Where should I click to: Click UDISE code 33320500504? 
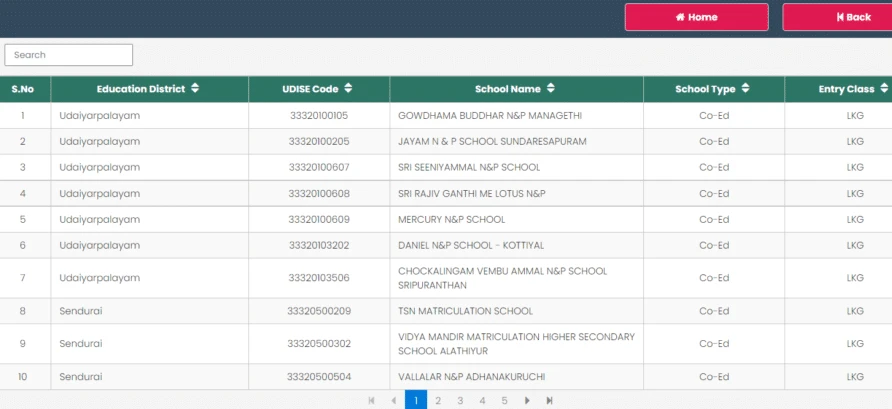319,377
